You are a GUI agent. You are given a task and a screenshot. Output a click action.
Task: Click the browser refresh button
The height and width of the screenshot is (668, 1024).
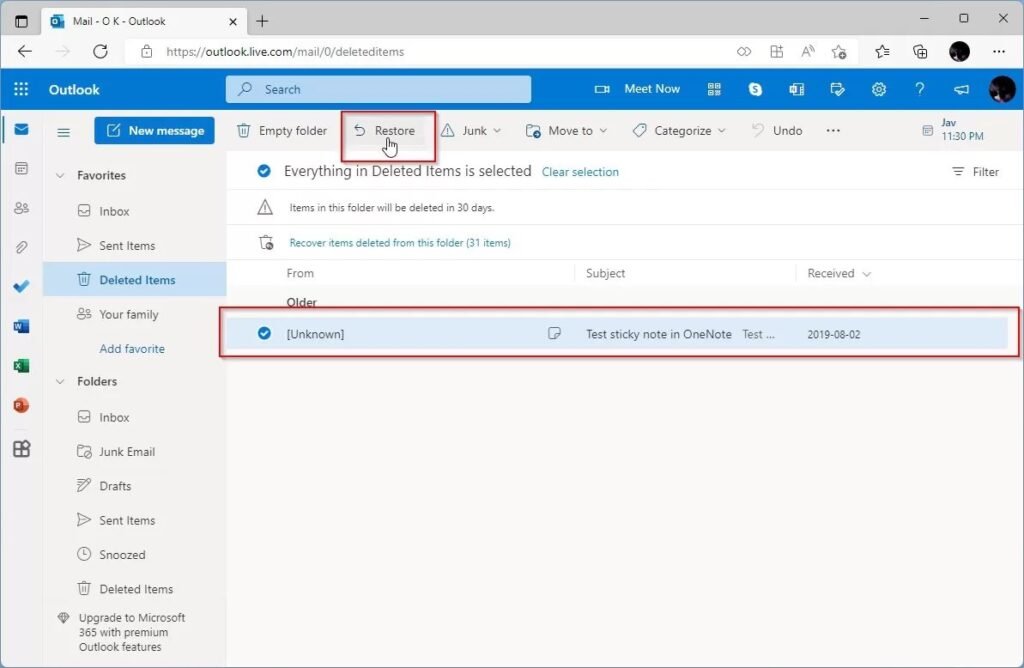[x=100, y=52]
